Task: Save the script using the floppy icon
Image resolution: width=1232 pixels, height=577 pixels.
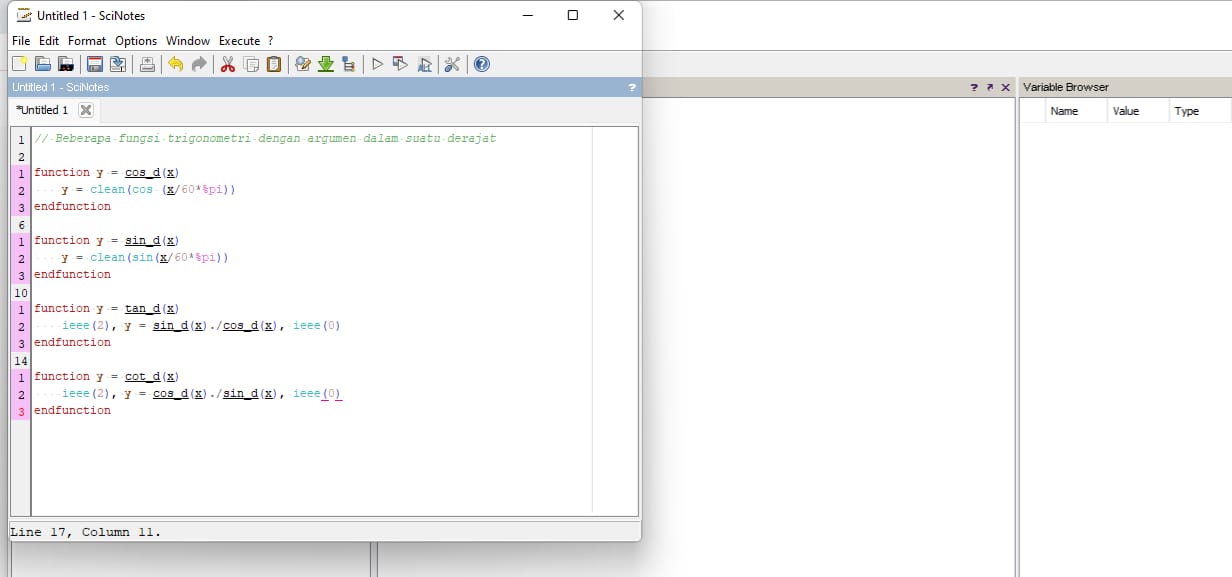Action: point(95,64)
